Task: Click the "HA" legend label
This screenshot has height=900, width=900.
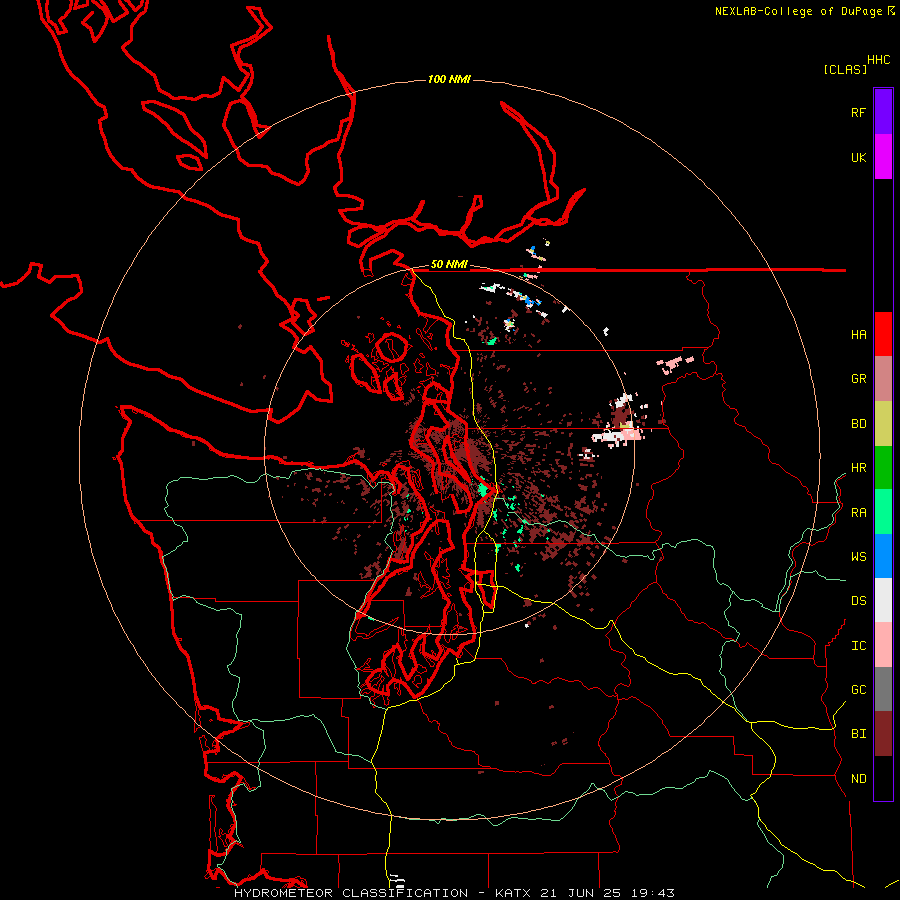Action: [x=858, y=334]
